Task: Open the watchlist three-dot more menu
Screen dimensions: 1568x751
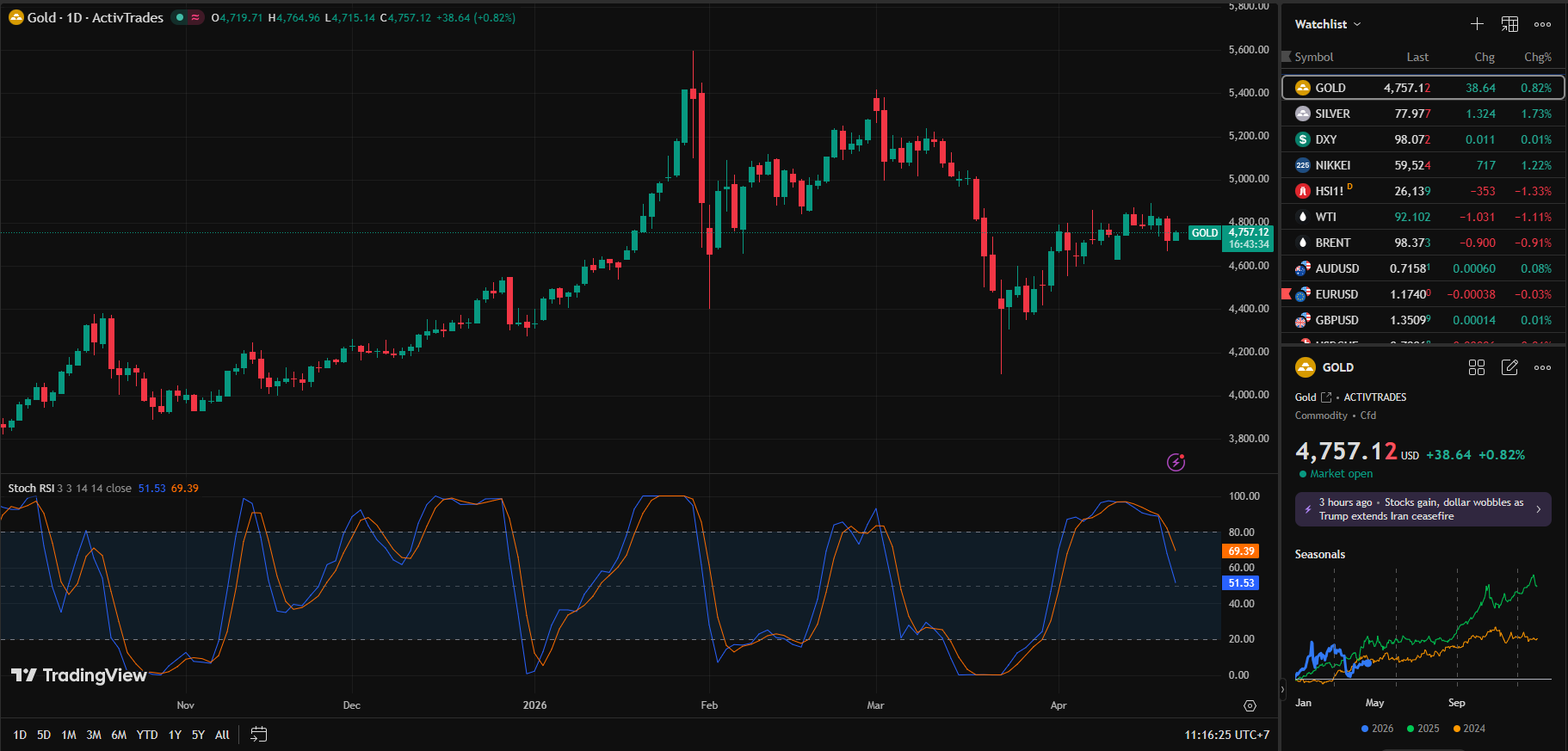Action: (1542, 24)
